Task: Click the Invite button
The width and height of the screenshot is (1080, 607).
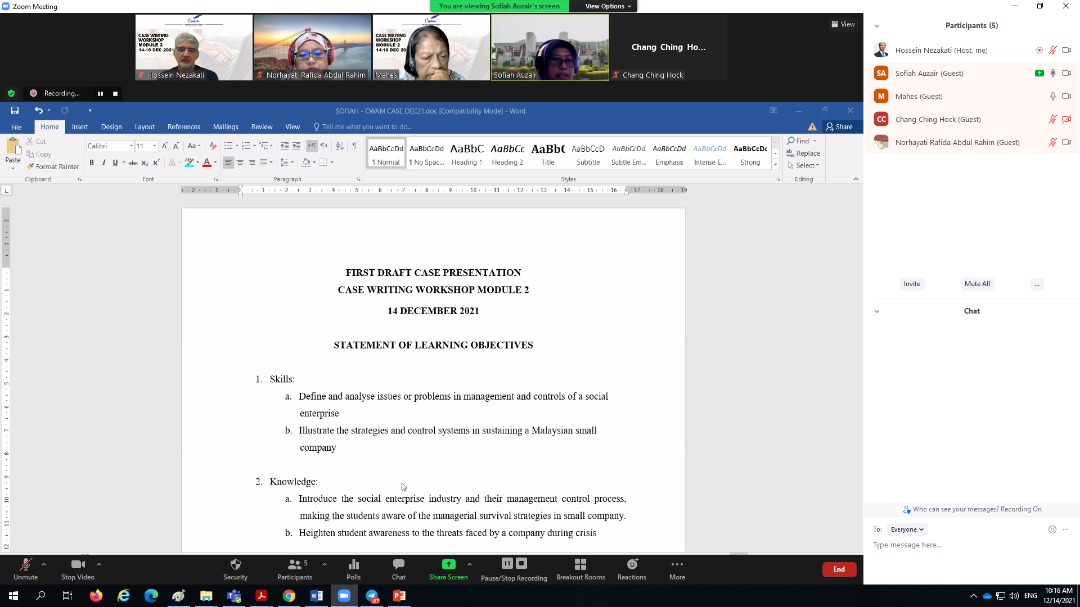Action: pos(911,284)
